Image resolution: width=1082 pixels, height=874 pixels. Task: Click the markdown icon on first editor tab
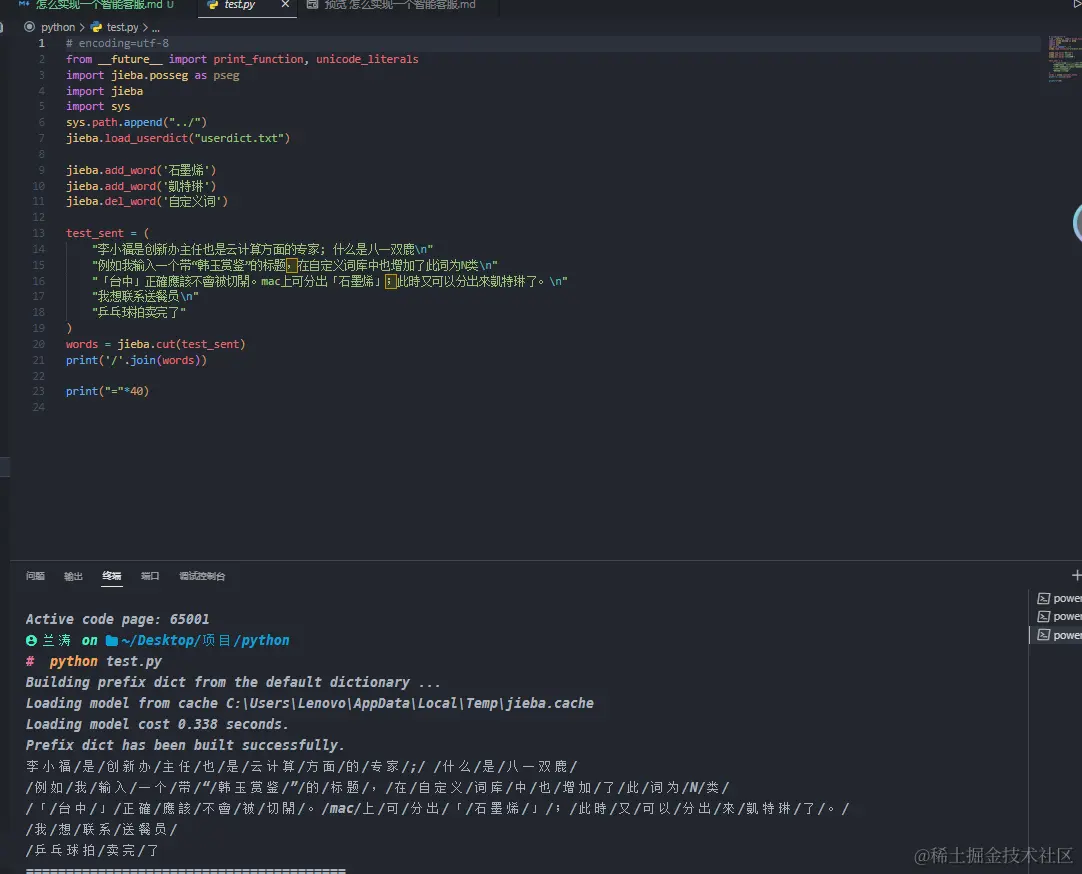[x=24, y=5]
